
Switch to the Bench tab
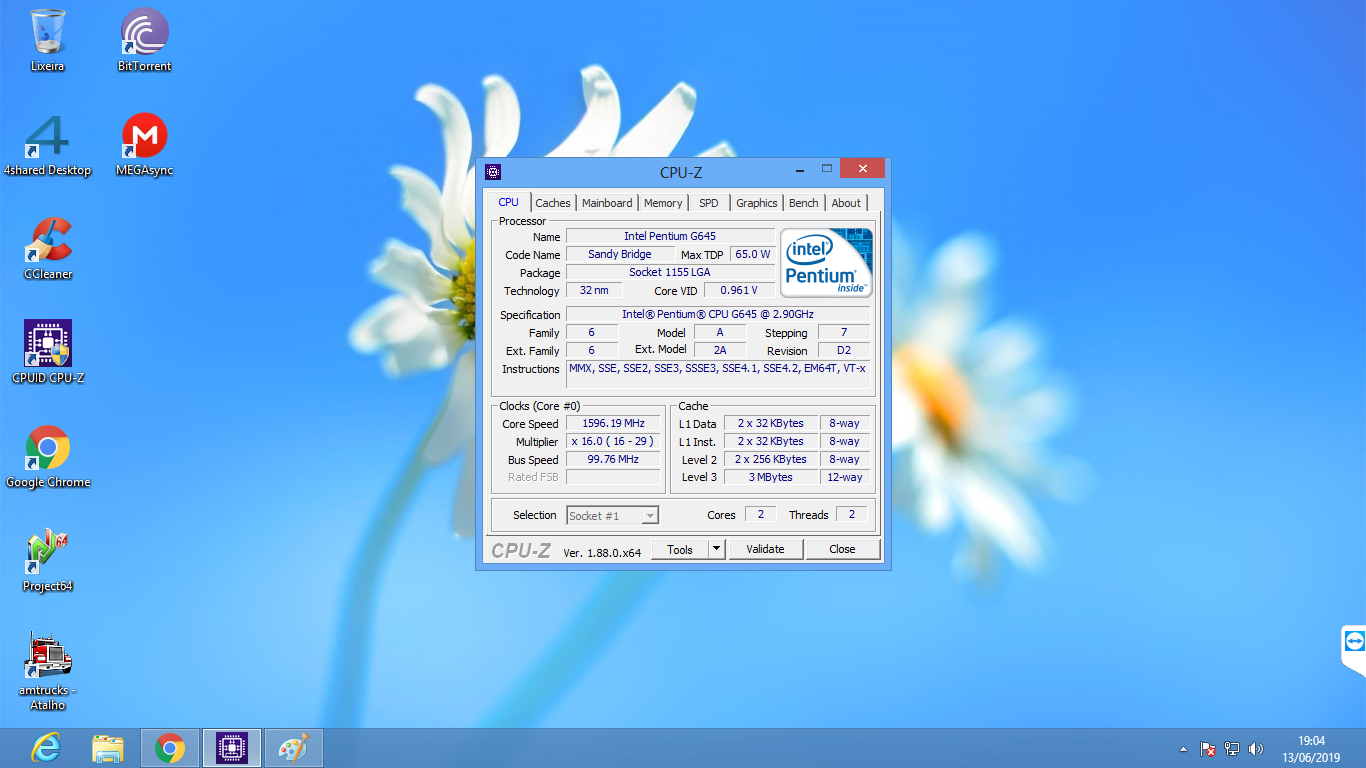tap(804, 203)
